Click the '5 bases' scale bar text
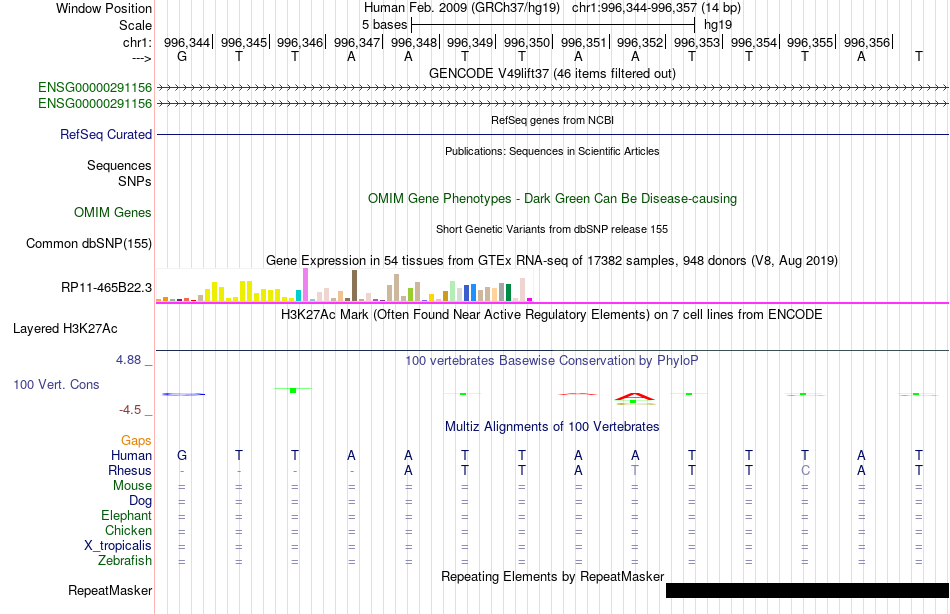This screenshot has width=950, height=614. point(385,25)
